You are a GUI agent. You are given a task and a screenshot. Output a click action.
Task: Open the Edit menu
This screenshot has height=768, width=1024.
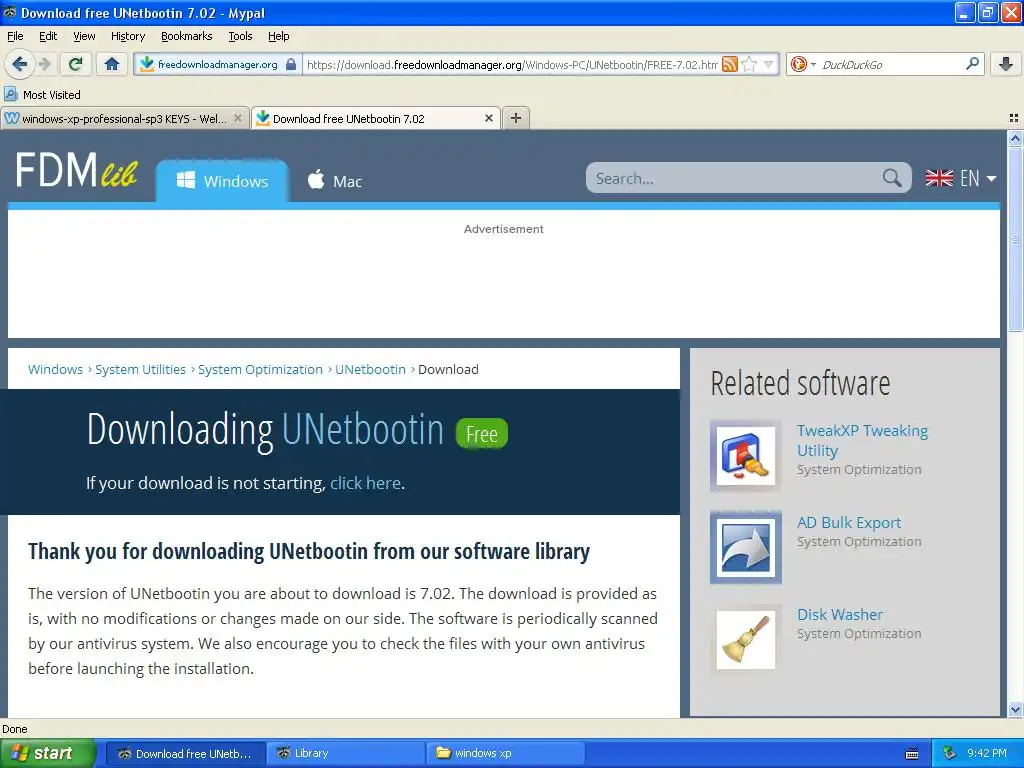coord(48,36)
